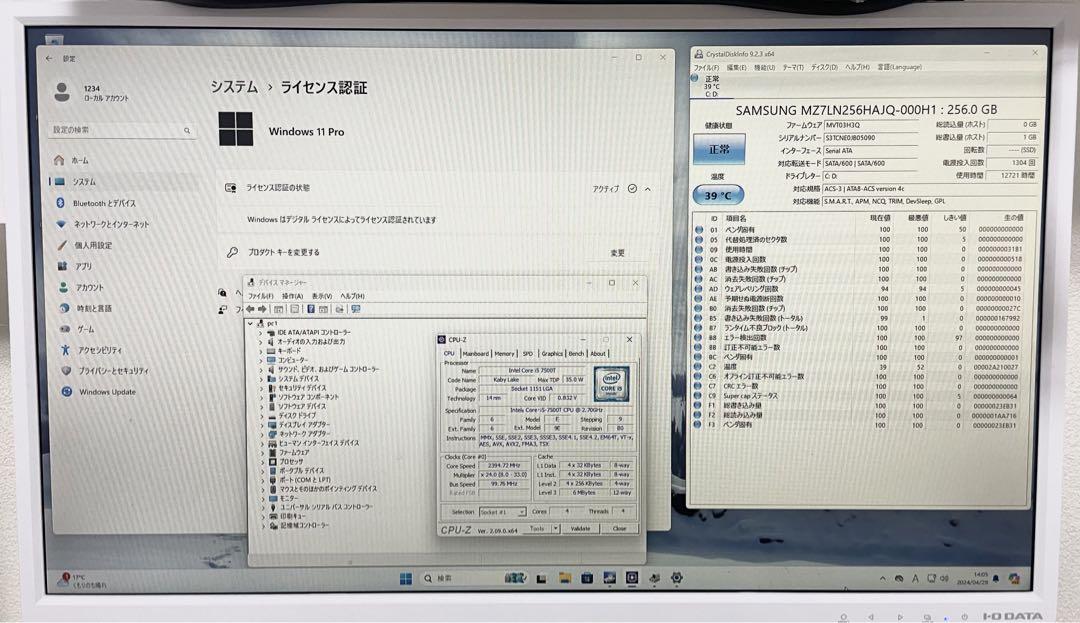The image size is (1080, 623).
Task: Open Windows Update in Settings sidebar
Action: 98,392
